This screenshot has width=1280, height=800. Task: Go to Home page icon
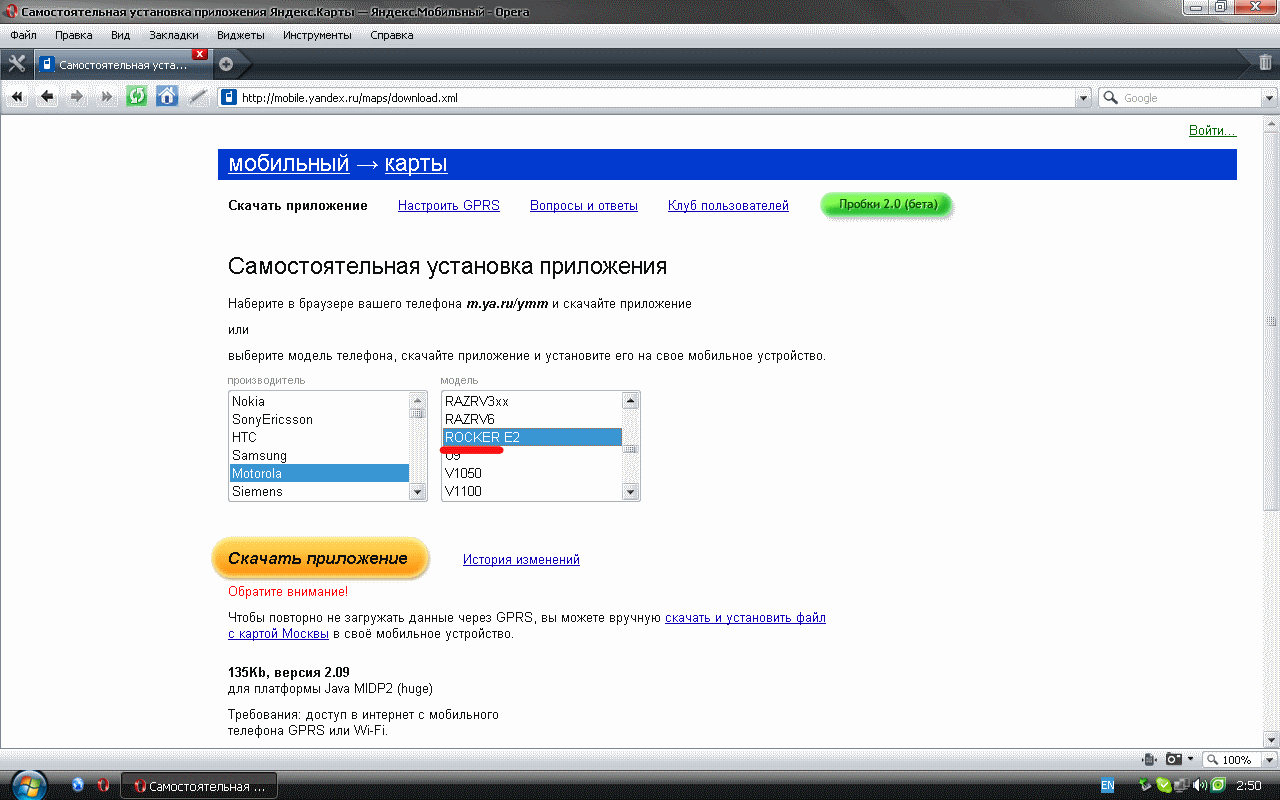coord(167,97)
